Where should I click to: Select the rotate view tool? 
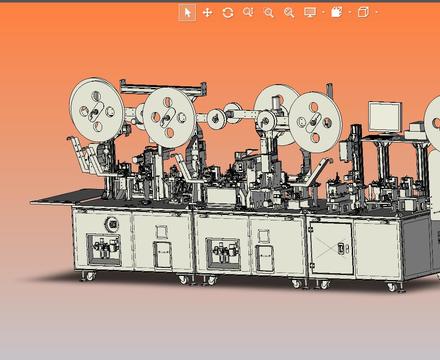pos(228,13)
